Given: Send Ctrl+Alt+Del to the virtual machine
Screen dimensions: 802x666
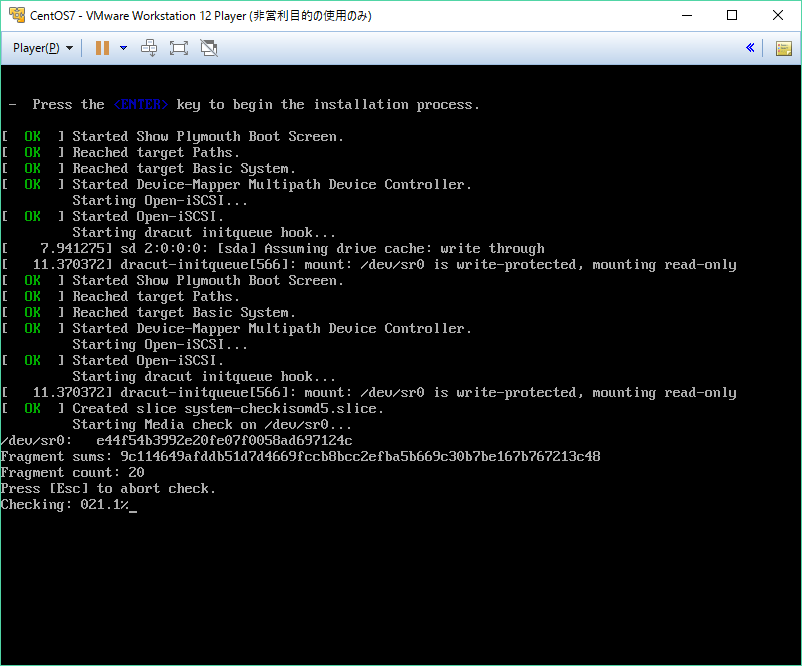Looking at the screenshot, I should click(x=149, y=48).
